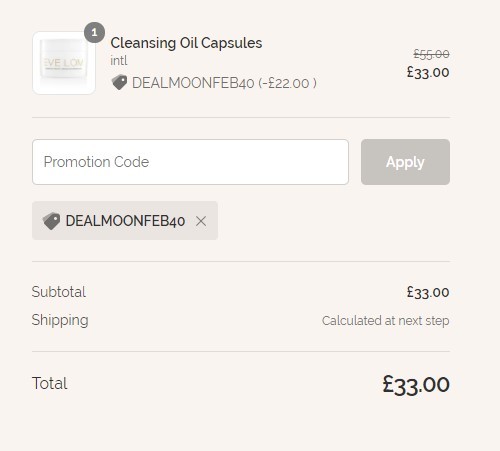The width and height of the screenshot is (500, 451).
Task: Click the £33.00 item price
Action: [428, 72]
